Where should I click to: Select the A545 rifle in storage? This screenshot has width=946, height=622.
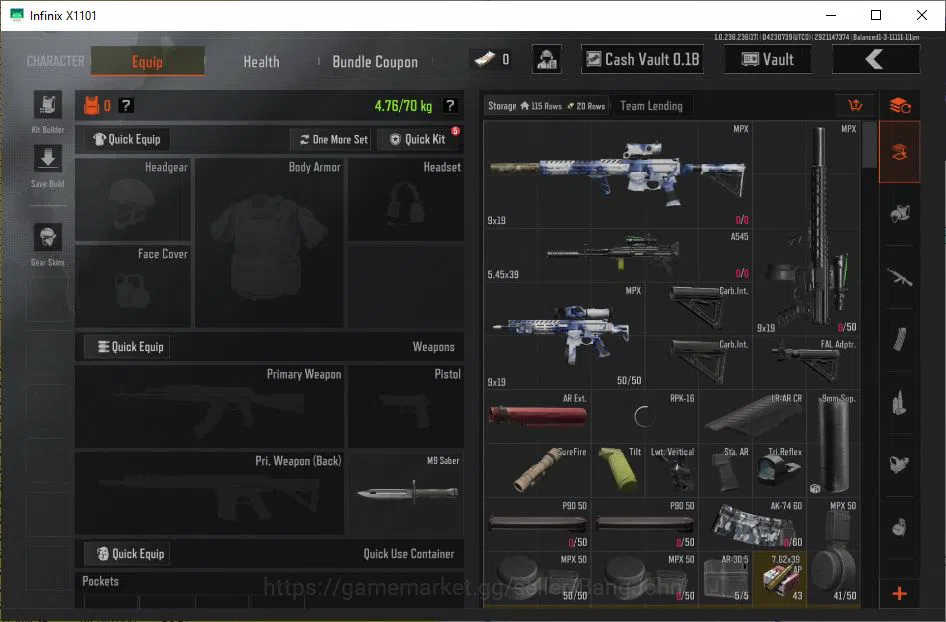tap(618, 255)
